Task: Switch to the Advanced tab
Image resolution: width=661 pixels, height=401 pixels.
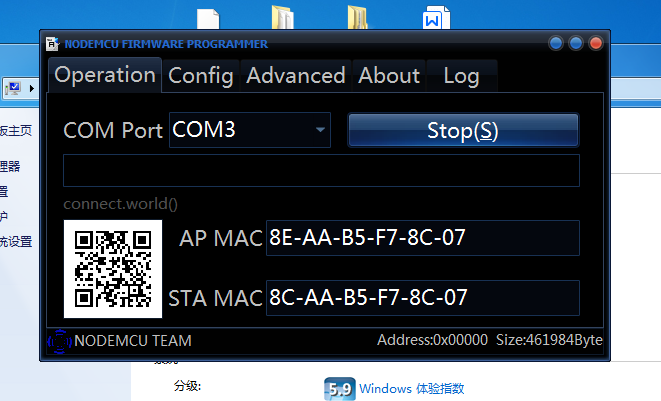Action: pyautogui.click(x=296, y=76)
